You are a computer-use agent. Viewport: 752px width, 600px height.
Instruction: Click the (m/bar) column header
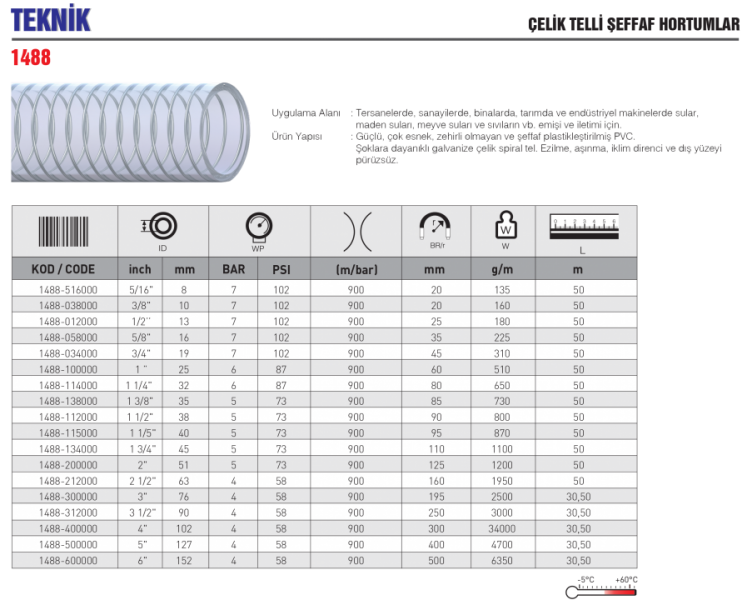coord(355,269)
